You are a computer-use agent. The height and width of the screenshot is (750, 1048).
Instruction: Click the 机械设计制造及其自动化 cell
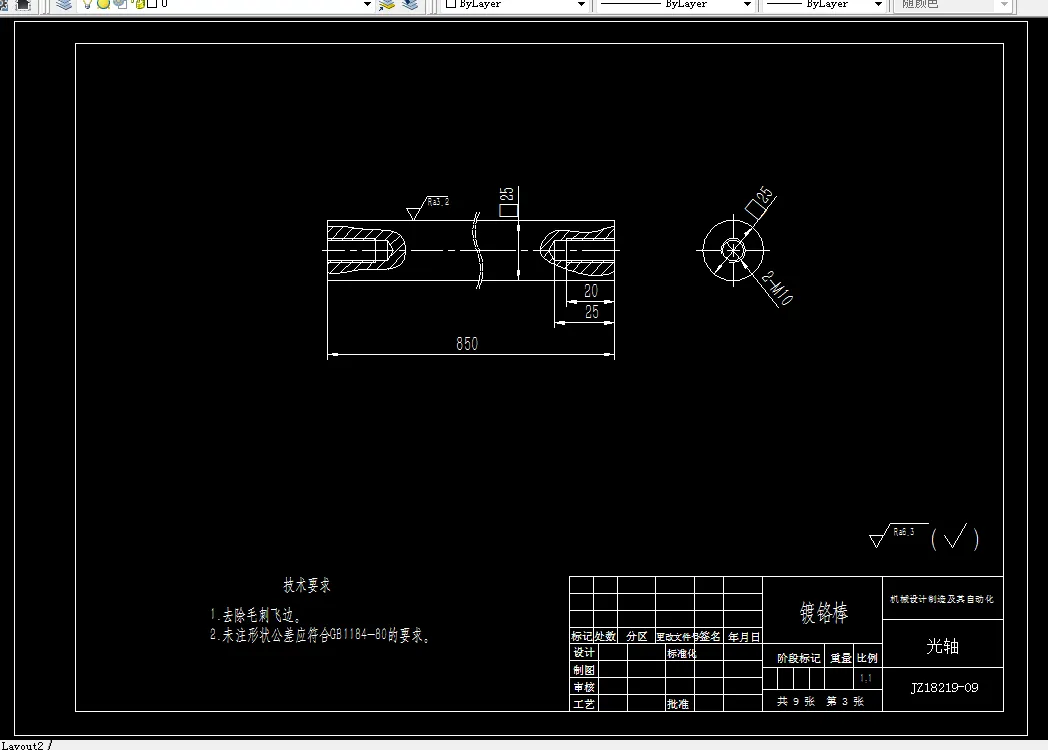942,599
